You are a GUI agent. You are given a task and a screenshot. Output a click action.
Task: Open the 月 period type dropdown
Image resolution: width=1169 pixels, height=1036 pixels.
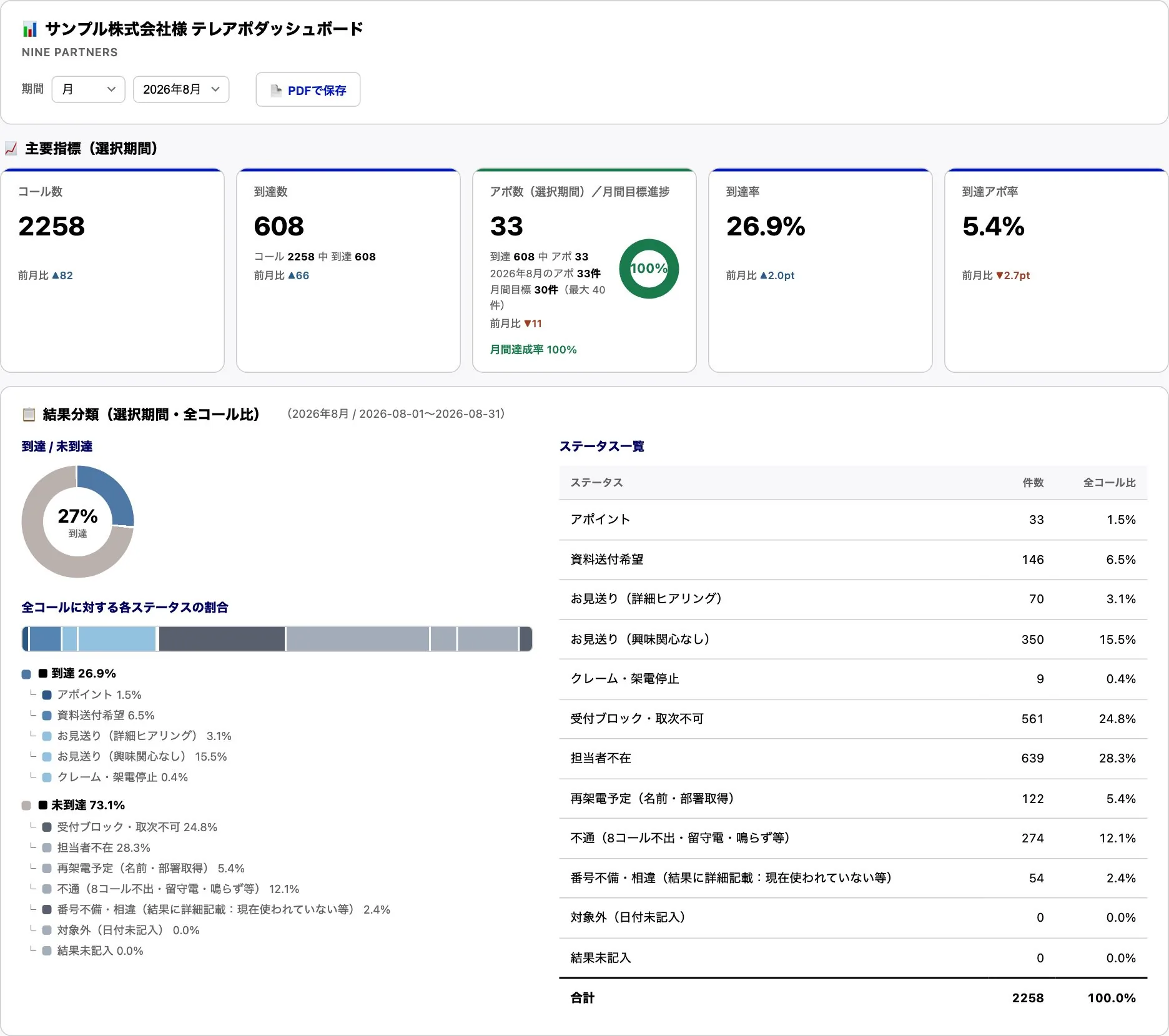tap(89, 89)
